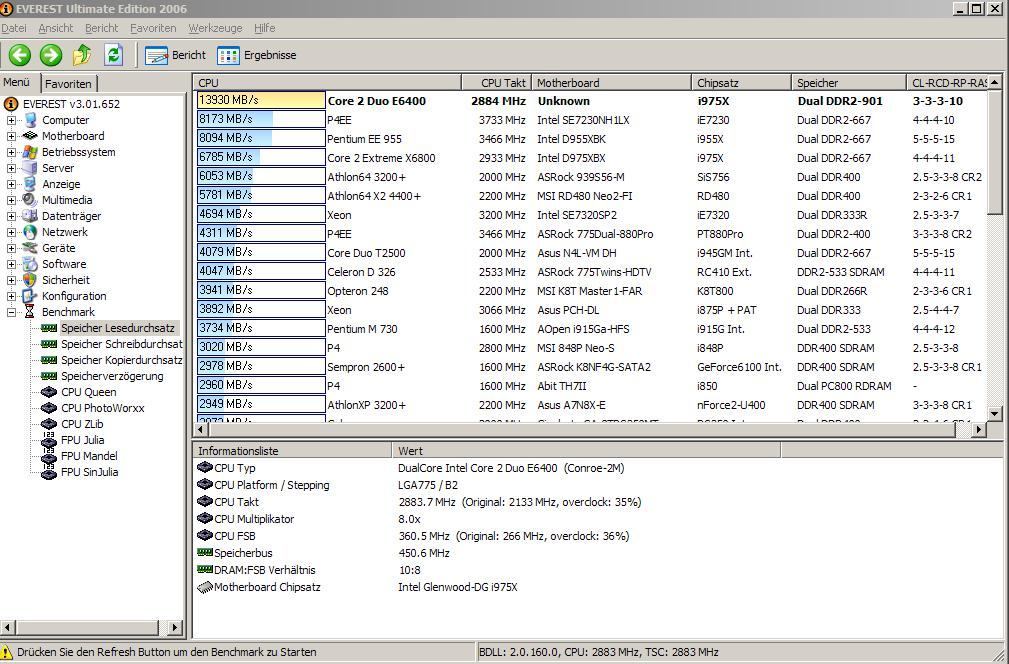Select Speicher Lesedurchsatz benchmark
This screenshot has width=1009, height=664.
pyautogui.click(x=117, y=328)
